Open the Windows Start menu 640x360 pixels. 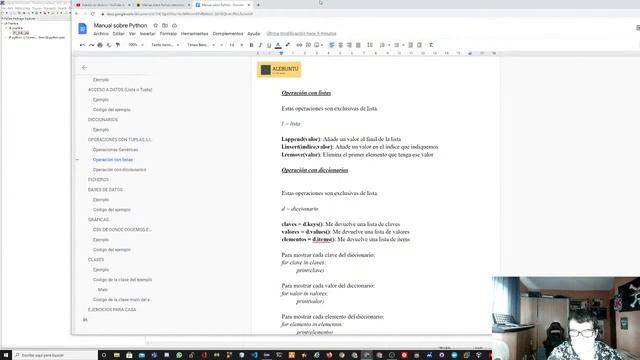(6, 355)
